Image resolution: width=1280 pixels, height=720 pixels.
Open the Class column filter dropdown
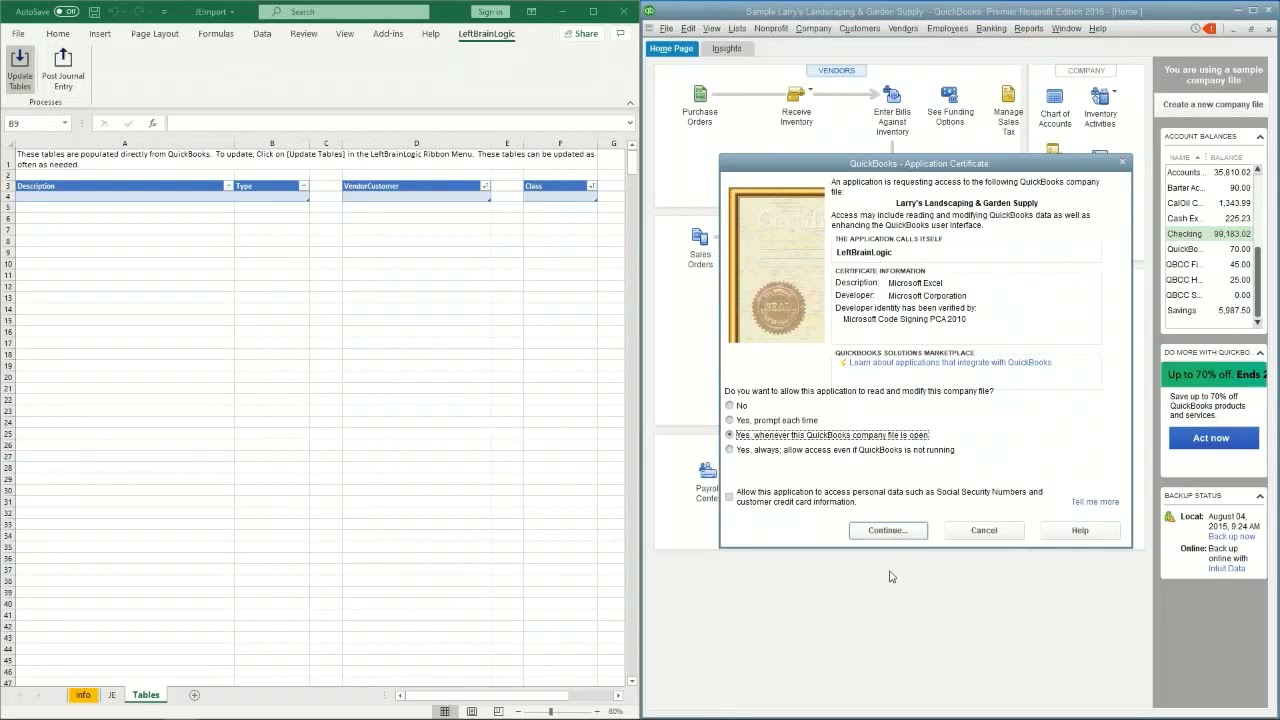(592, 186)
